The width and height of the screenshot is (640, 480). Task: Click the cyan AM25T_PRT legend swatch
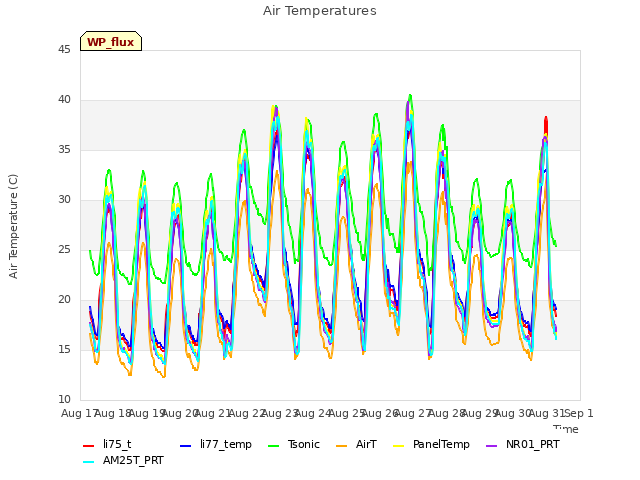pyautogui.click(x=89, y=462)
